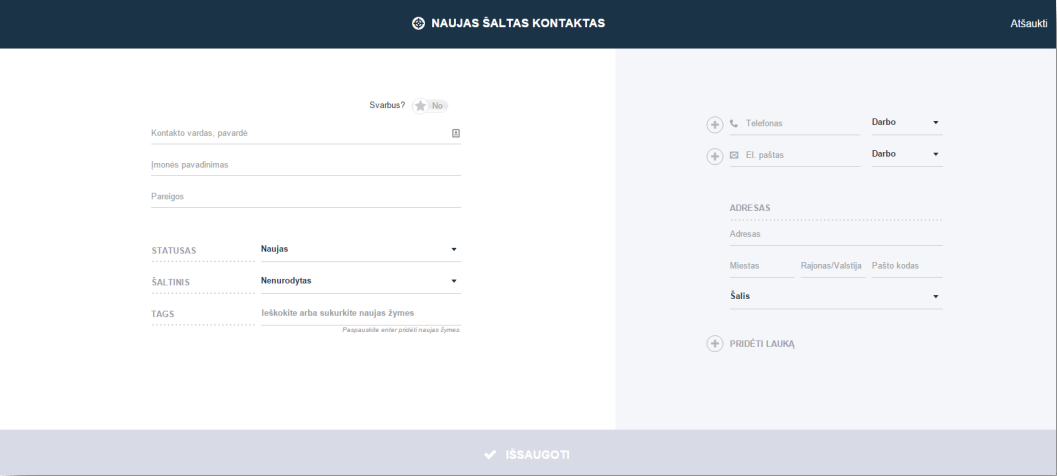
Task: Click the Pridėti lauką button
Action: click(x=751, y=344)
